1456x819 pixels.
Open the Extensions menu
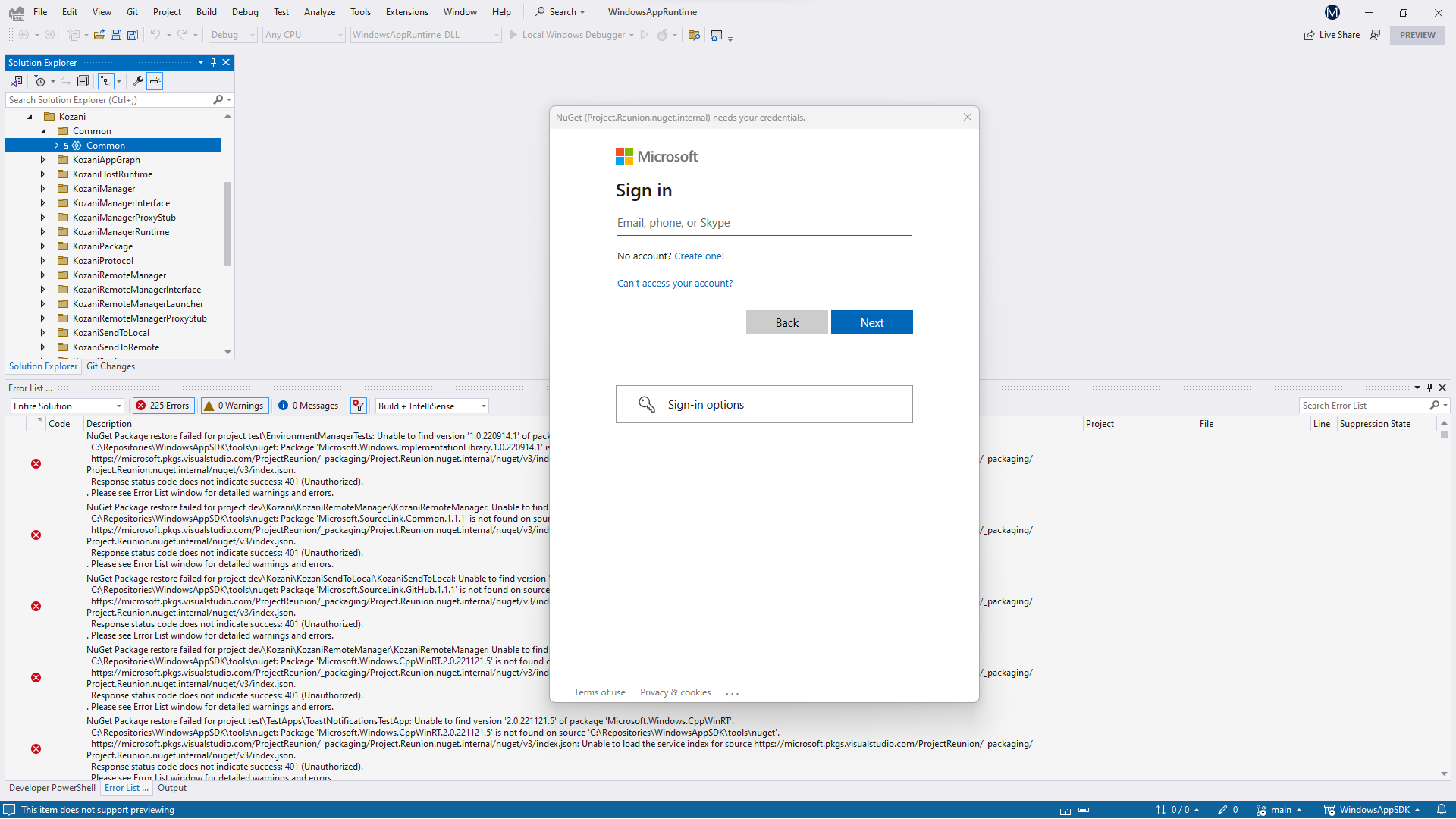click(x=406, y=12)
